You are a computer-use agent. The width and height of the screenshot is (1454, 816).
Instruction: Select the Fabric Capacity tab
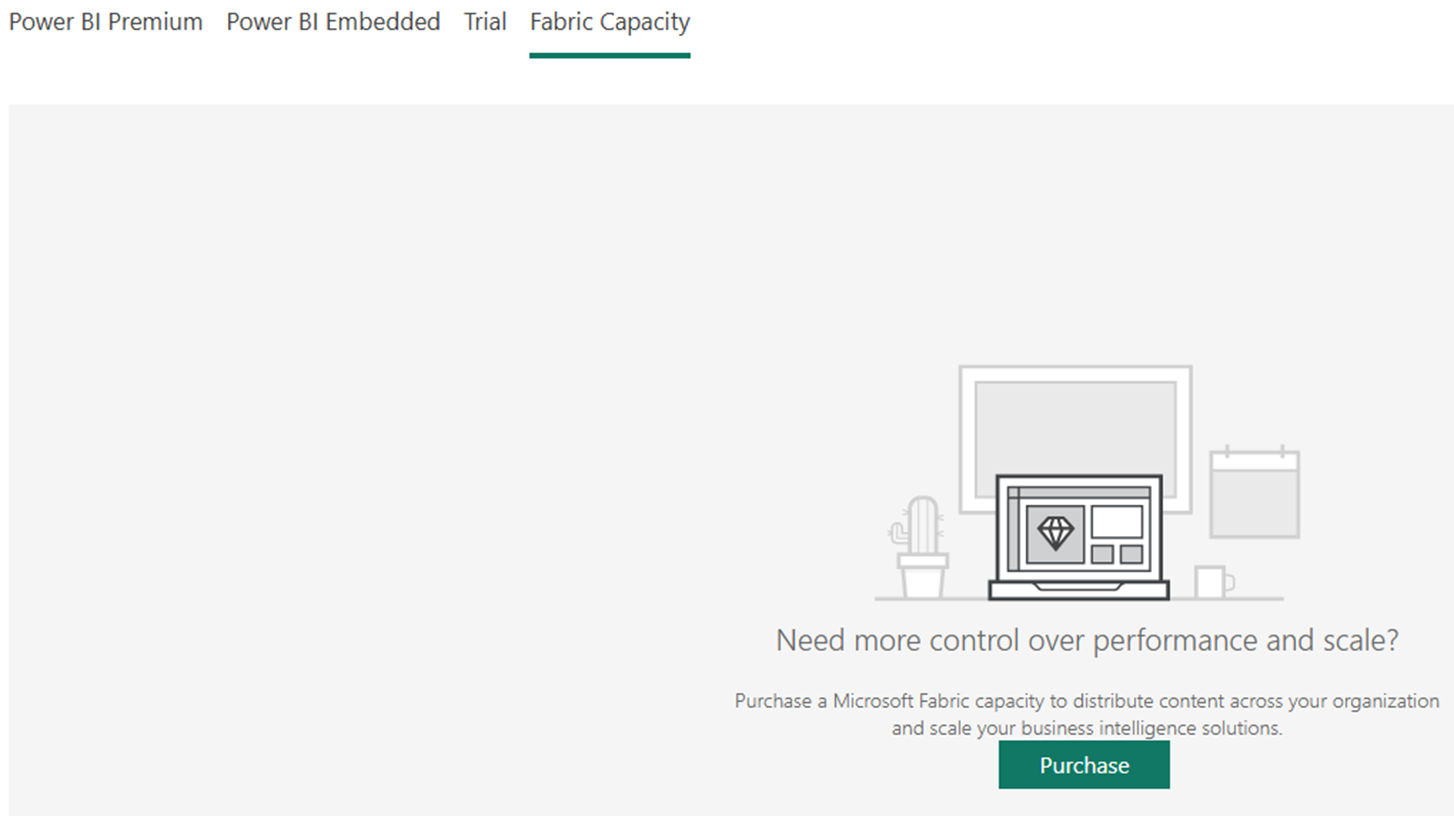tap(610, 24)
